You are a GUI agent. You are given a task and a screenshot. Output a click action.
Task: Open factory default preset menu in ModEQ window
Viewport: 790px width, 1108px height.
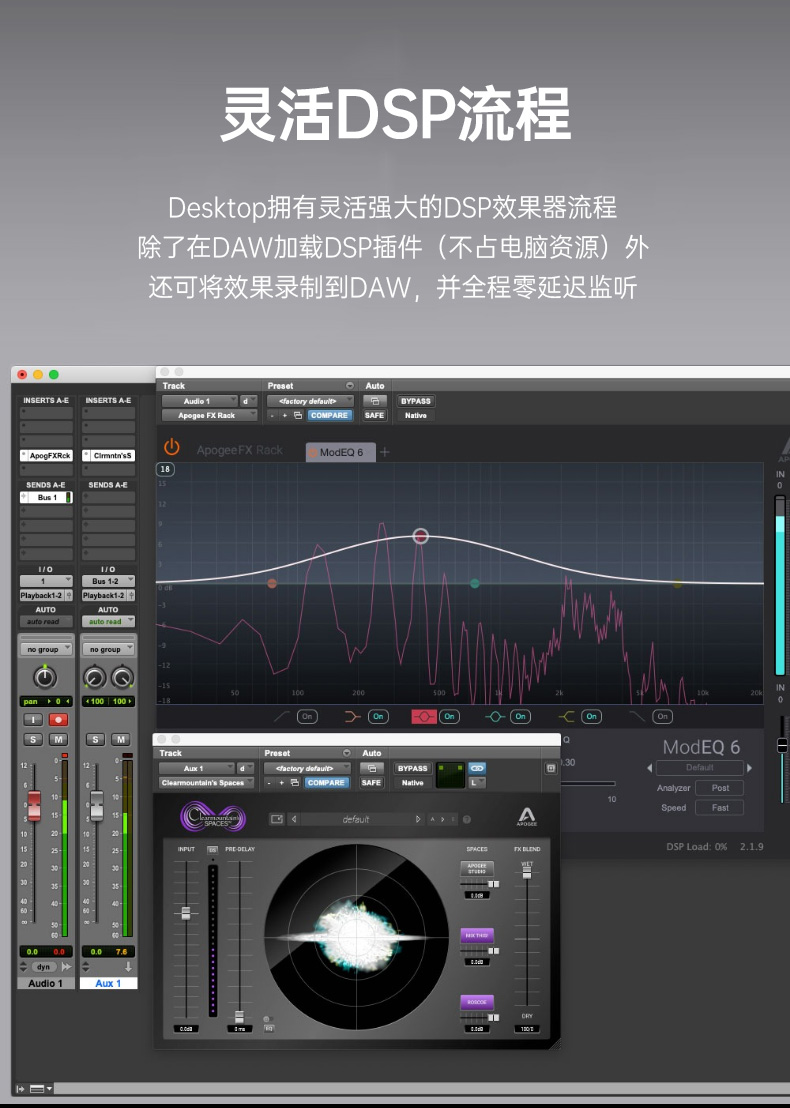pos(310,401)
